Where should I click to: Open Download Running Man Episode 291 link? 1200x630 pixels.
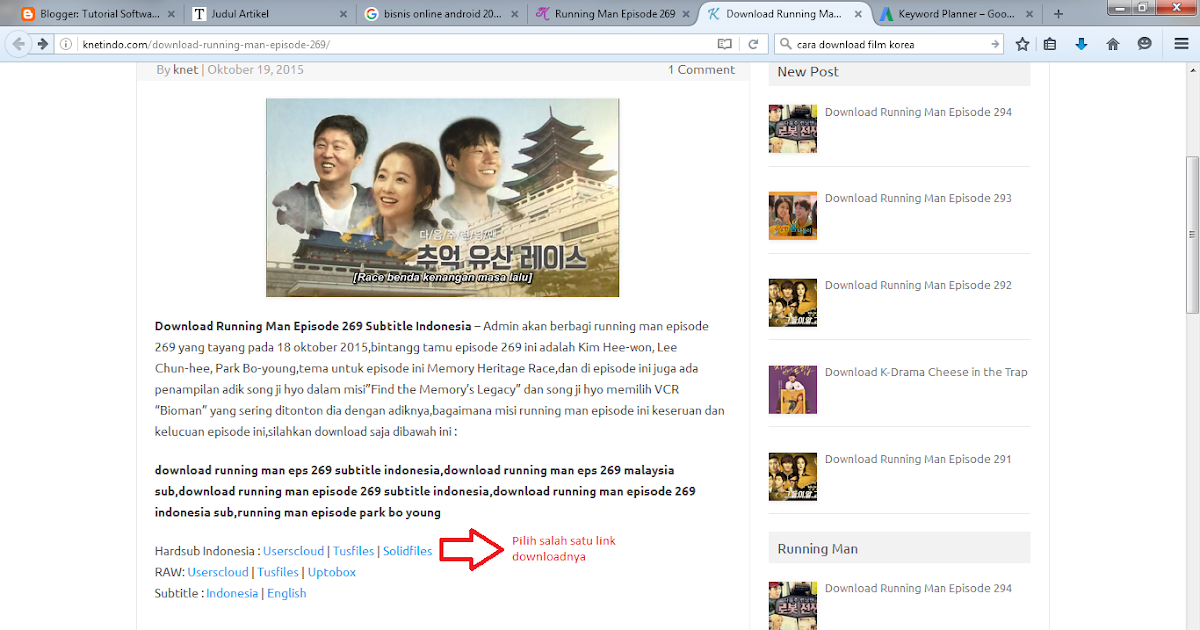[918, 459]
